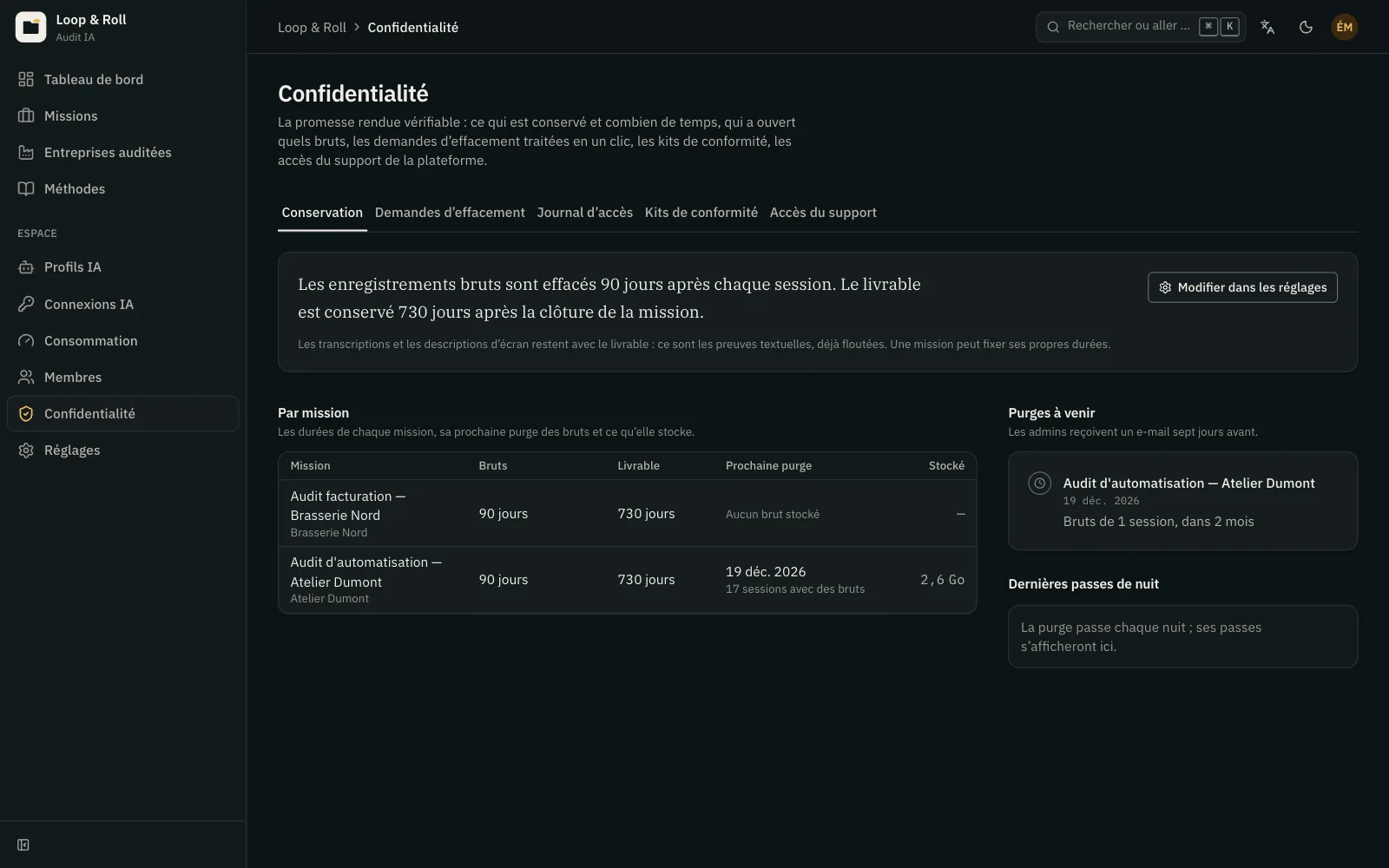Image resolution: width=1389 pixels, height=868 pixels.
Task: Click the clock icon on Atelier Dumont purge
Action: pyautogui.click(x=1039, y=483)
